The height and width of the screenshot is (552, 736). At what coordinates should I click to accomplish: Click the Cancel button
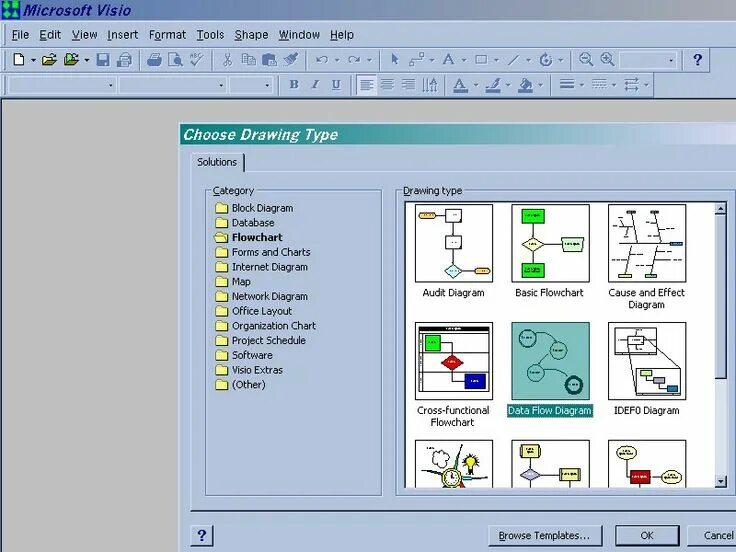[712, 536]
